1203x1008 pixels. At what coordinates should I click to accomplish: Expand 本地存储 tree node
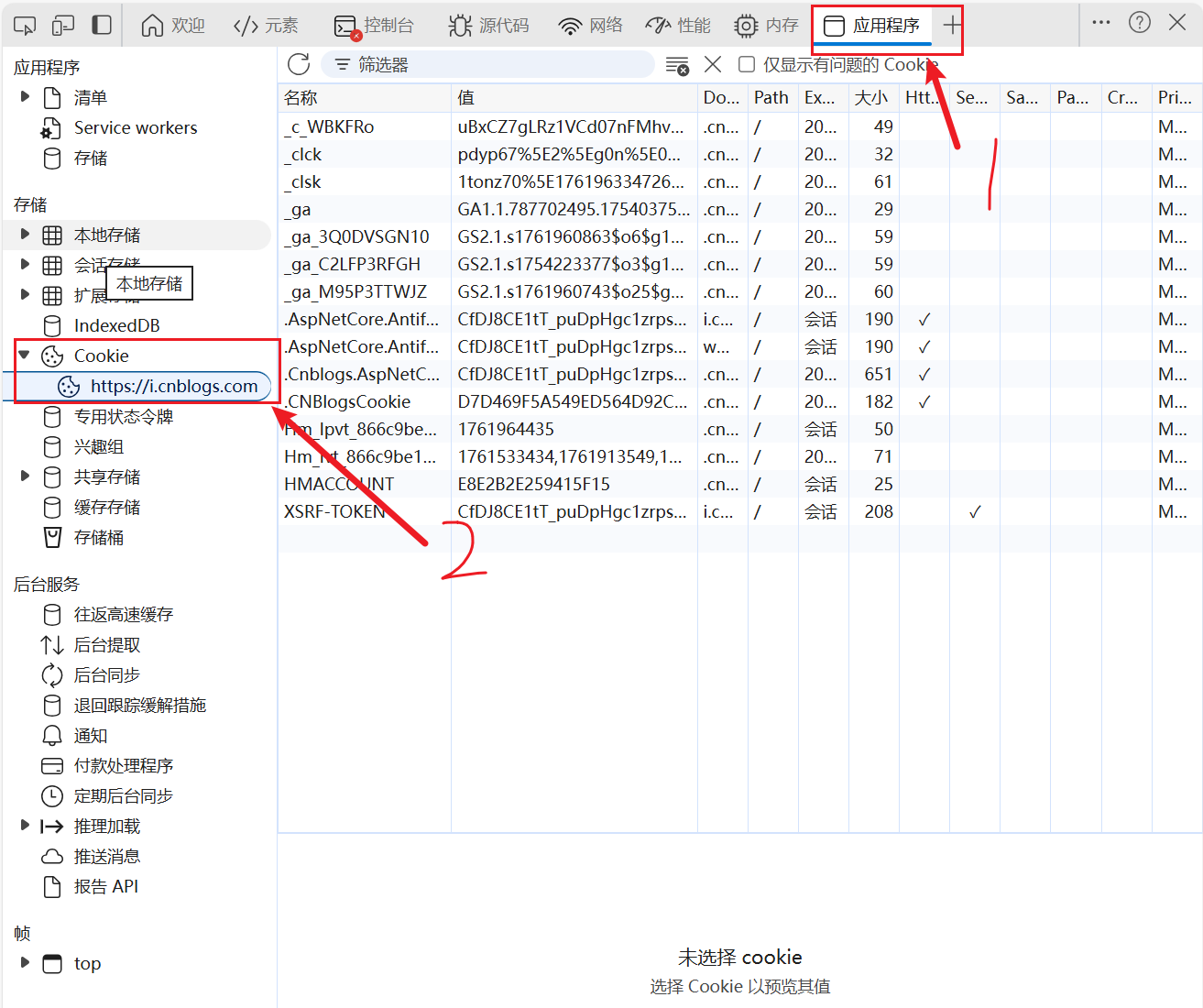[x=25, y=234]
